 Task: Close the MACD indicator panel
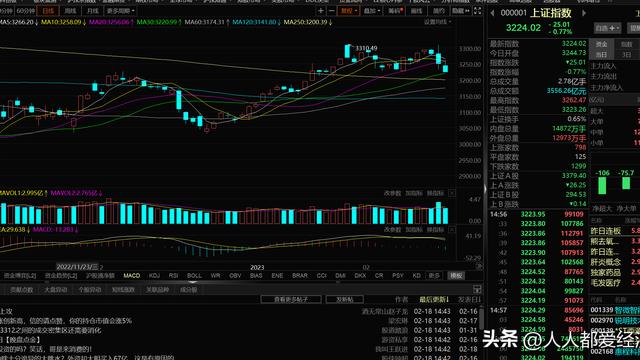point(452,230)
